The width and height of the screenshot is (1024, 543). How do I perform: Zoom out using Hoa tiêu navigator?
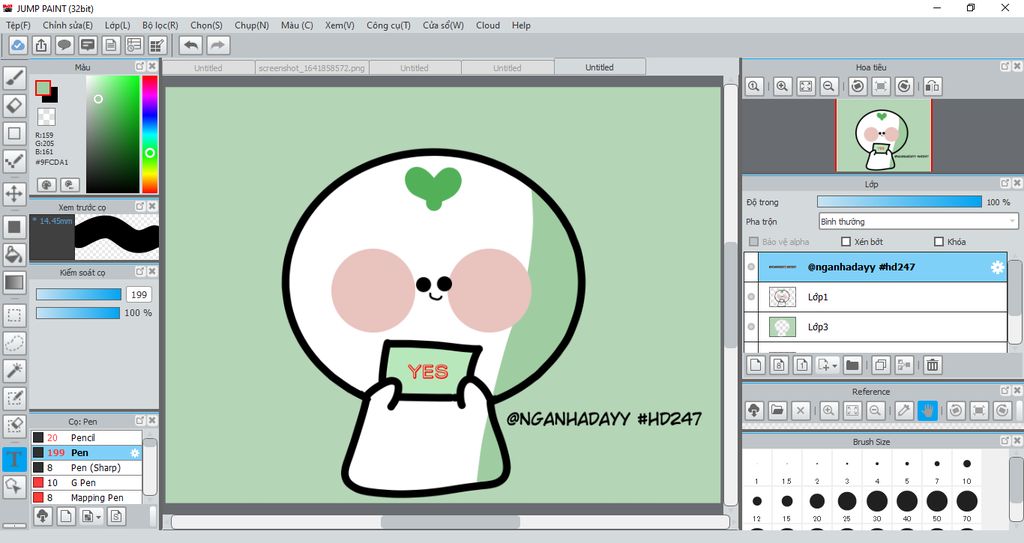point(829,86)
